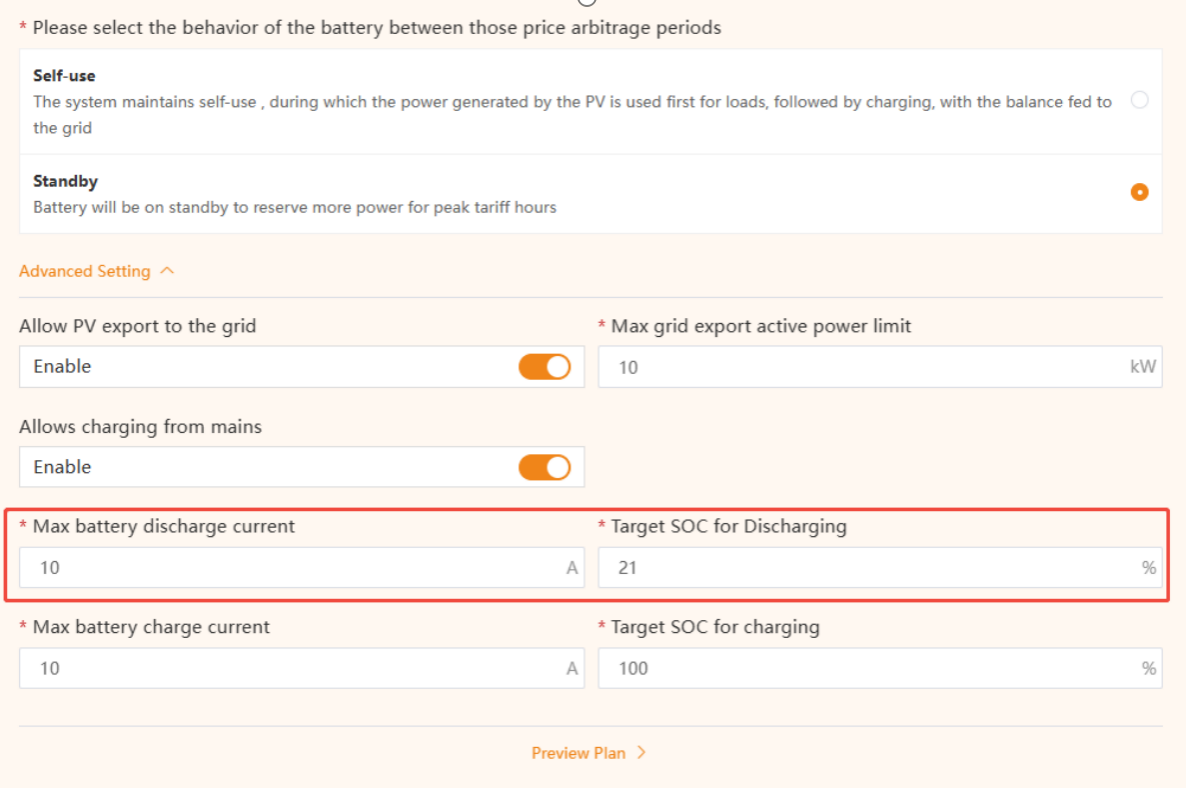Click the A unit in discharge current field
The height and width of the screenshot is (788, 1186).
(572, 568)
